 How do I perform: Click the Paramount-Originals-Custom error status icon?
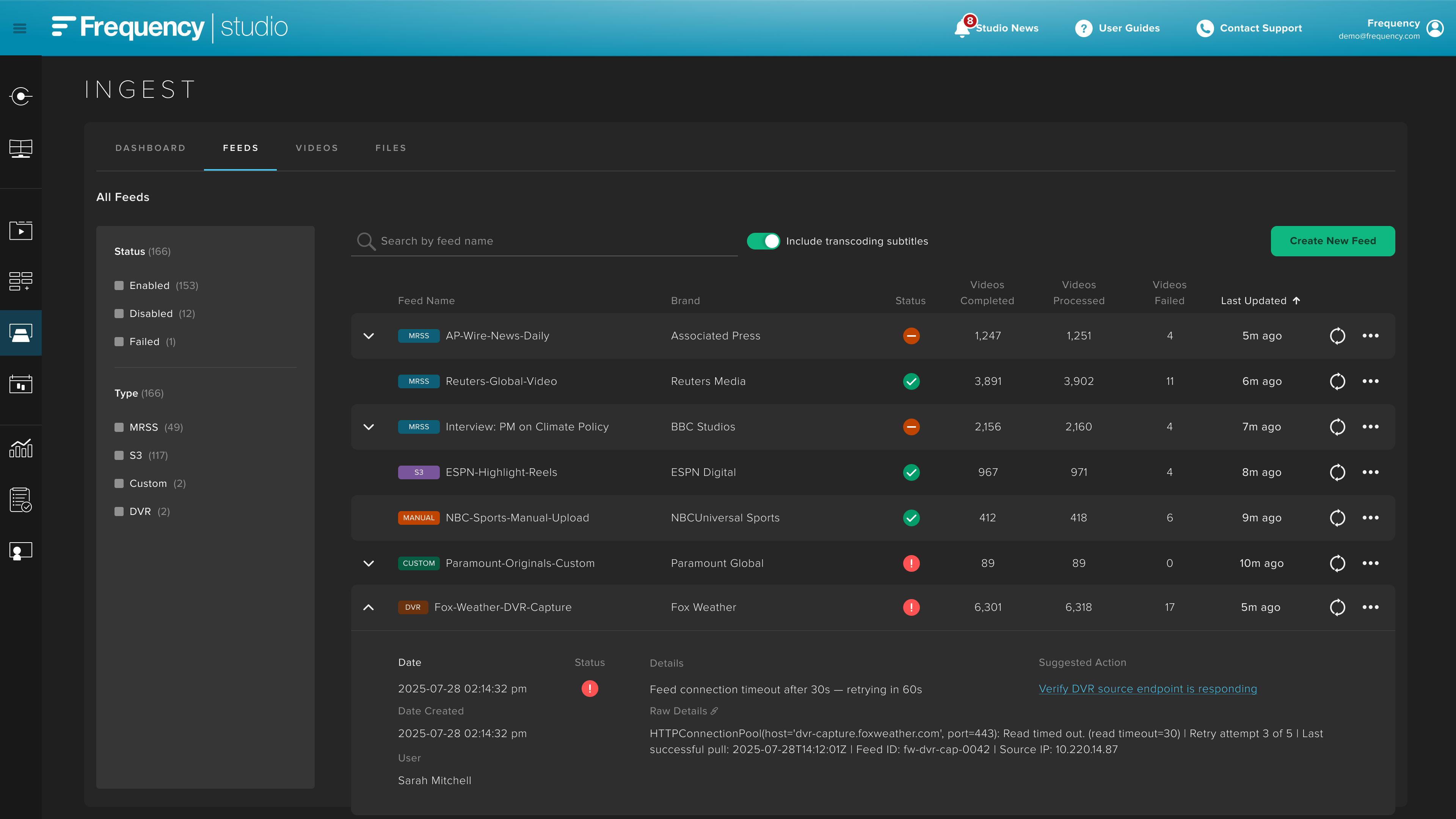point(911,563)
